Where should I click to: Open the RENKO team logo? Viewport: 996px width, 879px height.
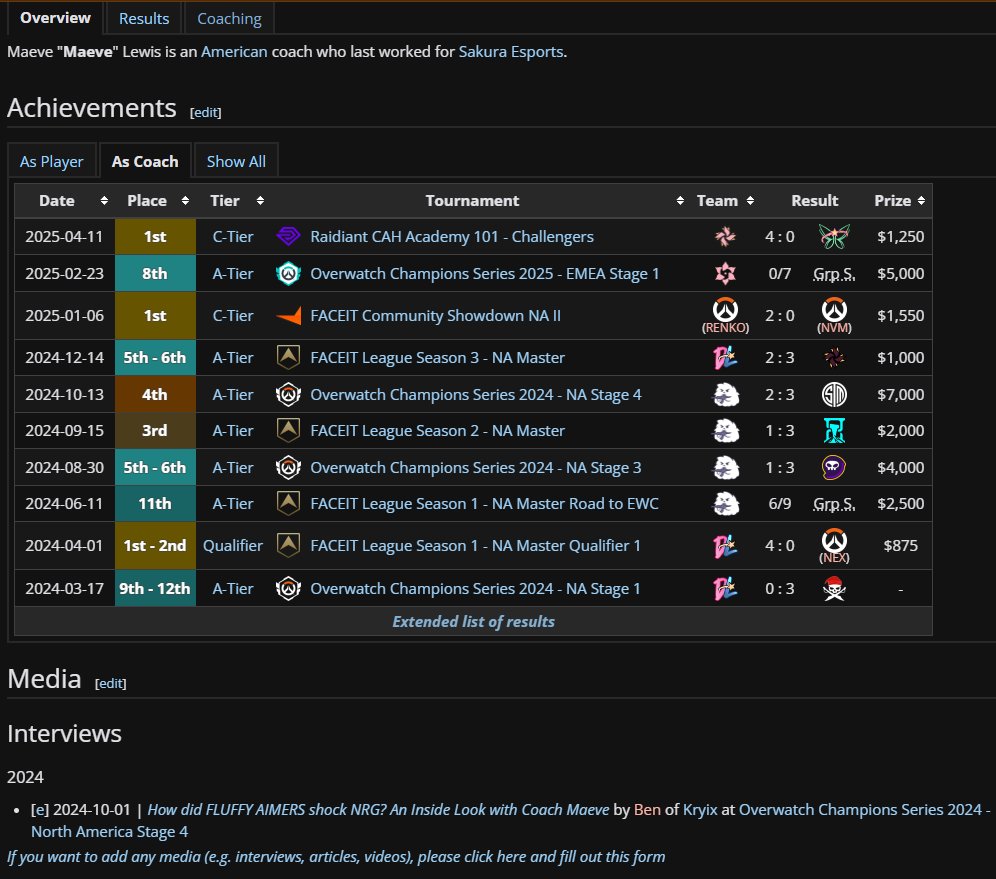(725, 310)
